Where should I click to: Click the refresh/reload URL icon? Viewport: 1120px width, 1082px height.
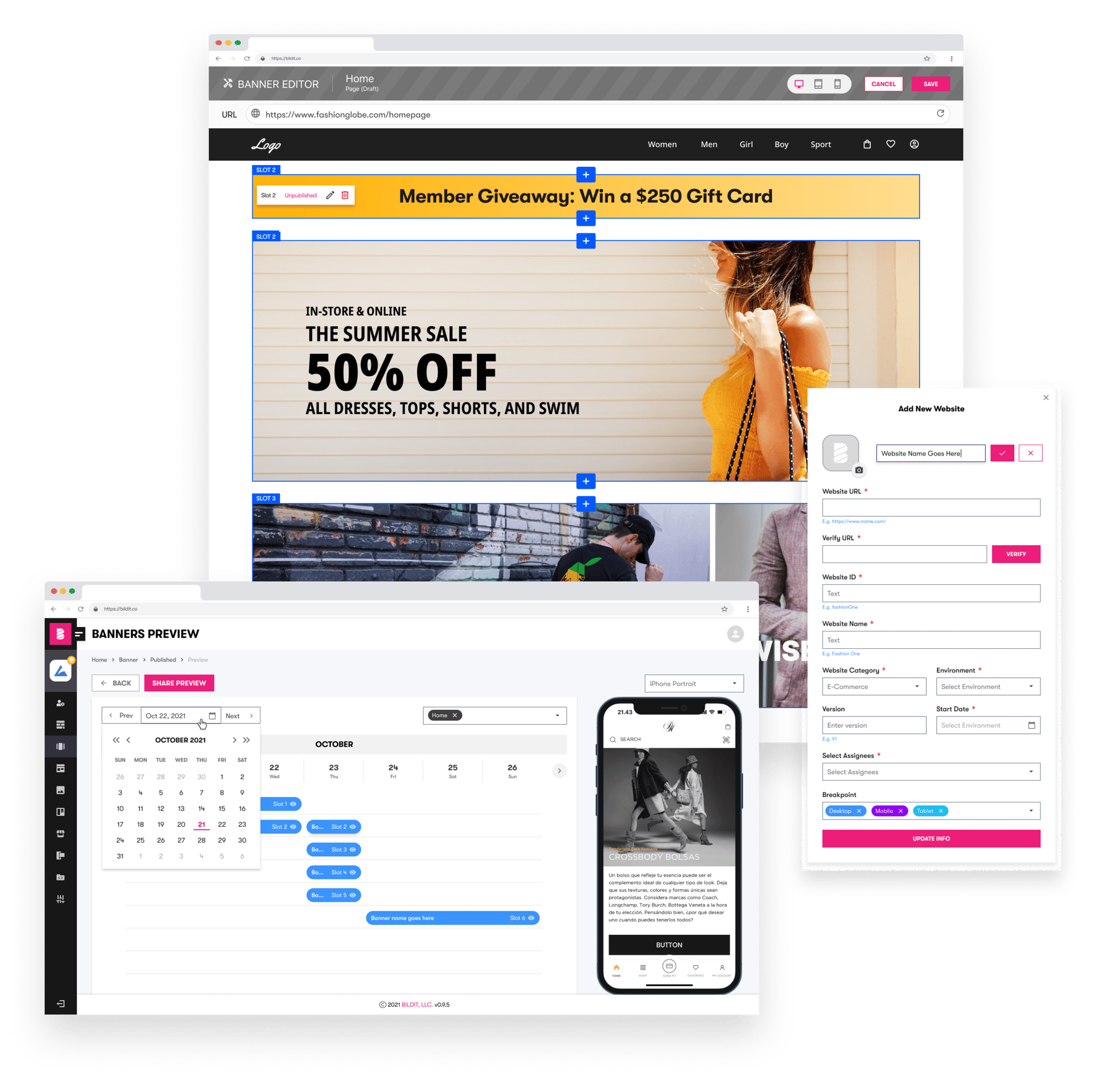click(x=941, y=113)
